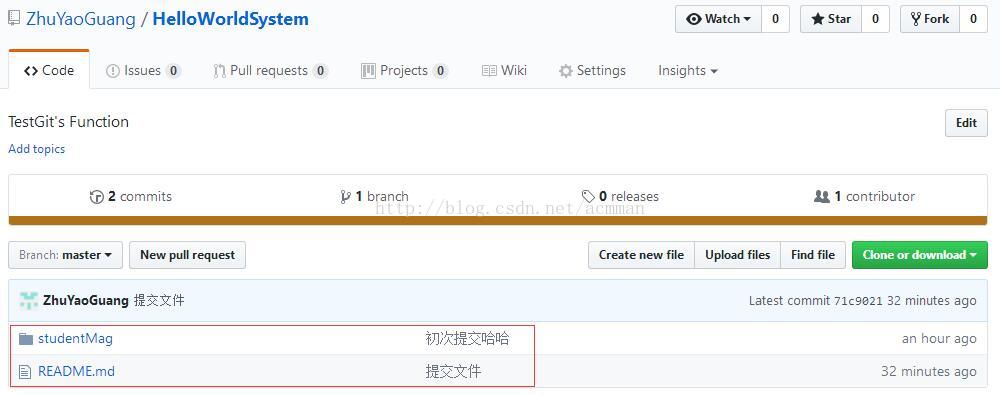Image resolution: width=1000 pixels, height=395 pixels.
Task: View the 1 branch list
Action: click(375, 197)
